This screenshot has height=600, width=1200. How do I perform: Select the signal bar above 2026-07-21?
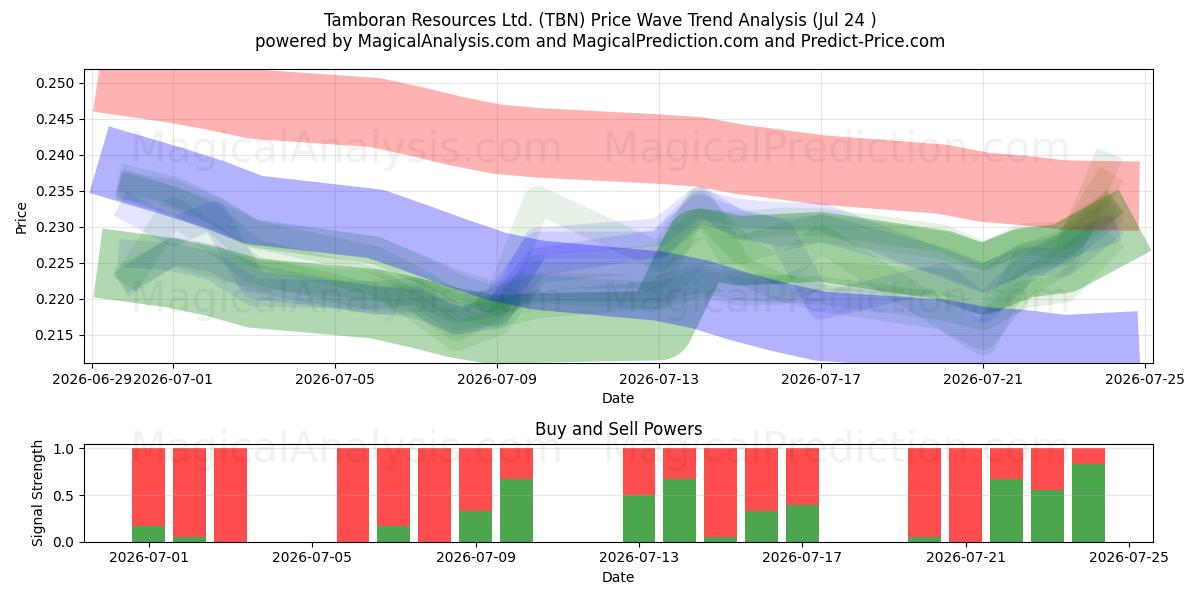click(966, 495)
